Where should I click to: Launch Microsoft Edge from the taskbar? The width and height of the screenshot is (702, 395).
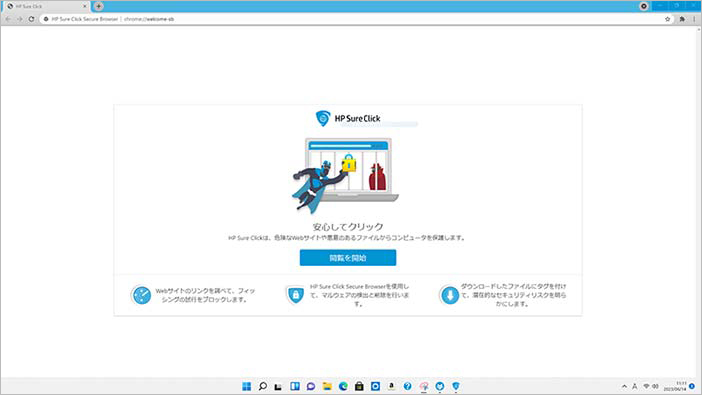click(x=343, y=386)
